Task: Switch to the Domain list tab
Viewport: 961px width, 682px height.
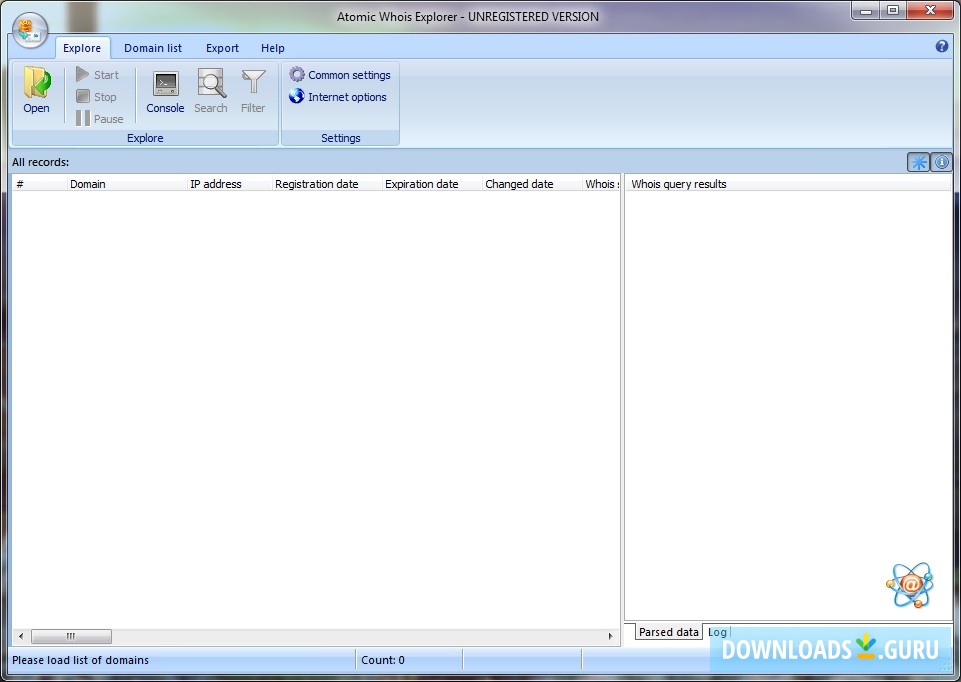Action: [x=152, y=47]
